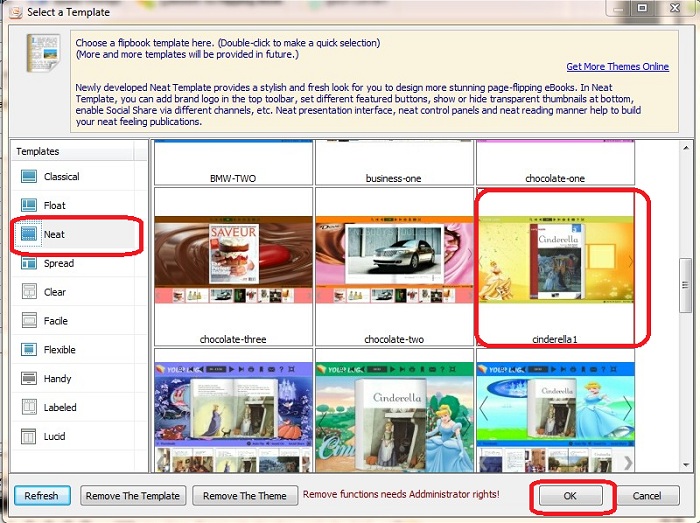Maximize the Select a Template window
The width and height of the screenshot is (700, 523).
642,8
